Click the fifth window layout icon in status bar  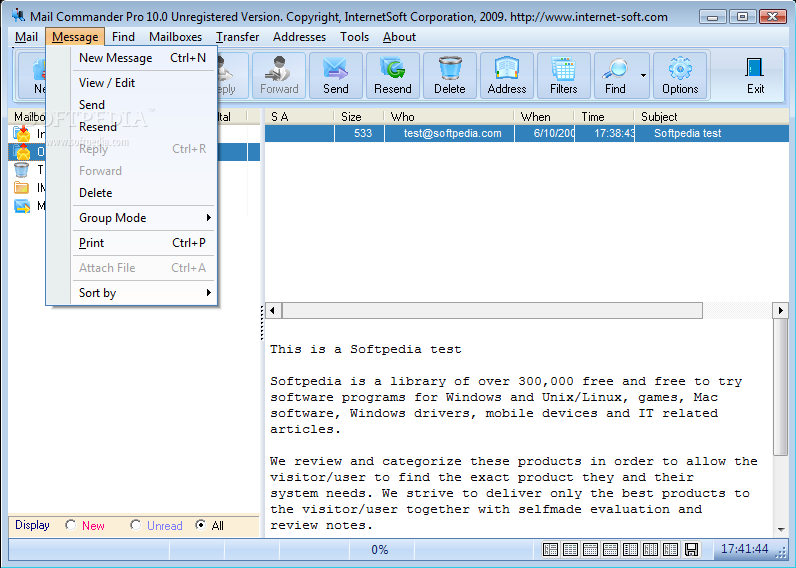point(630,549)
